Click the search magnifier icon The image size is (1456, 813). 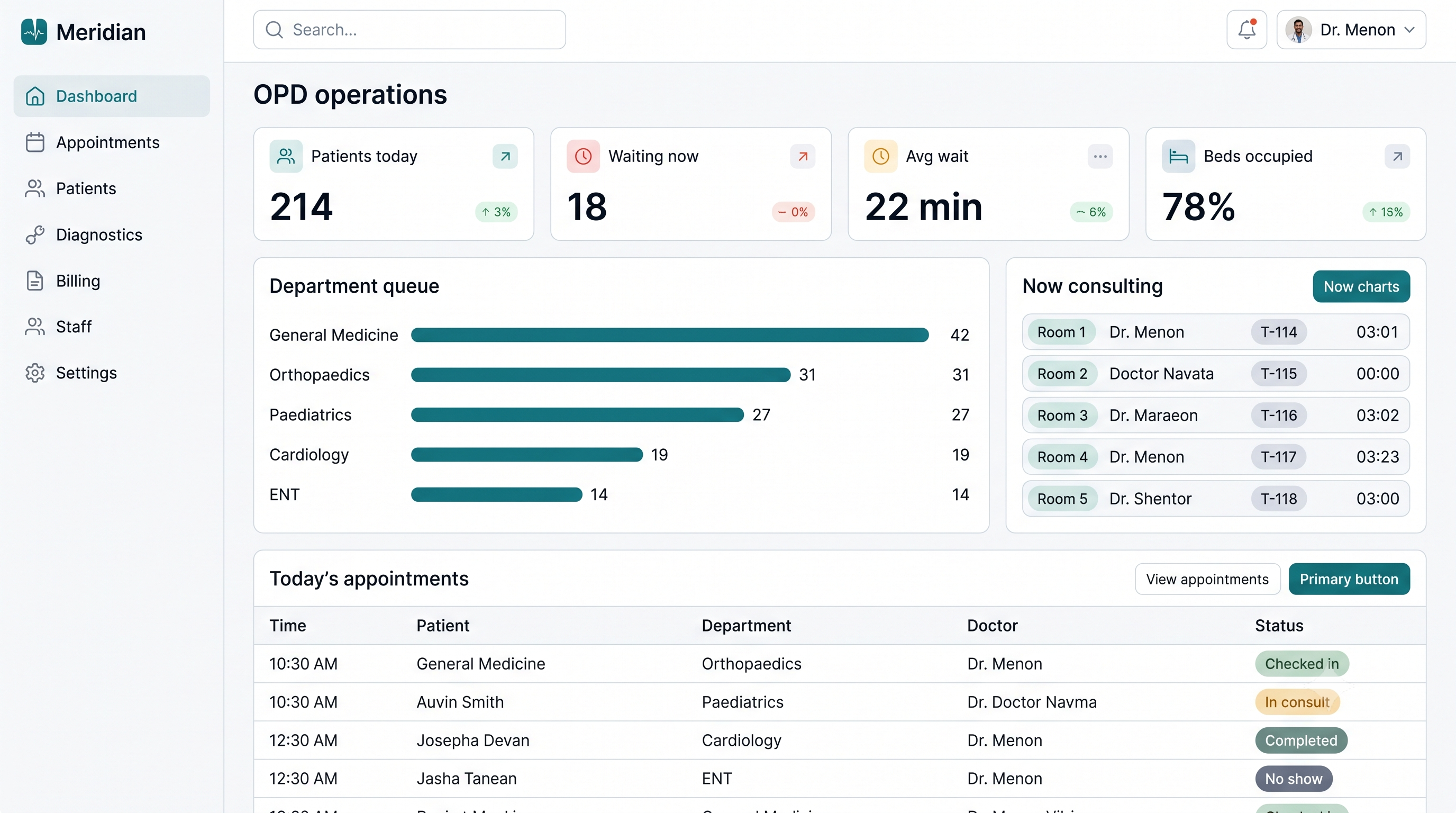point(274,30)
